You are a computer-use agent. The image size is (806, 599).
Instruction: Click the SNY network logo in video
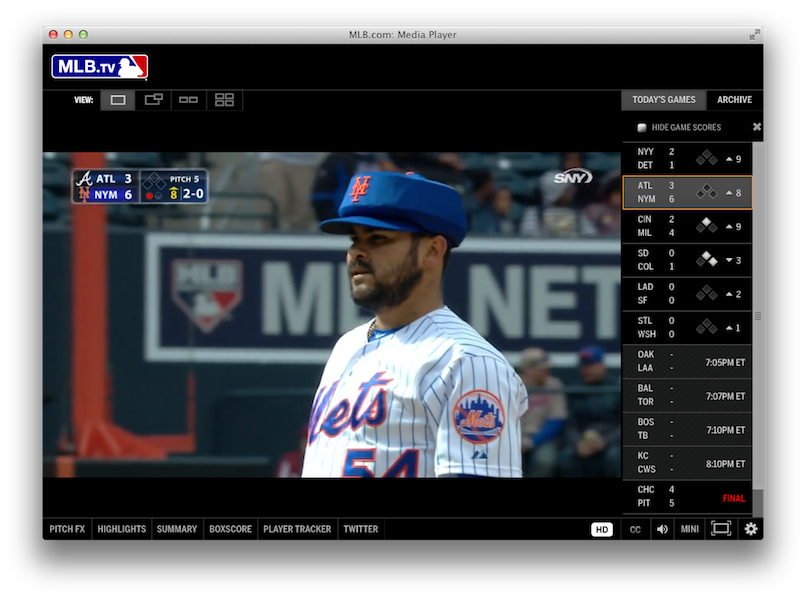[573, 177]
